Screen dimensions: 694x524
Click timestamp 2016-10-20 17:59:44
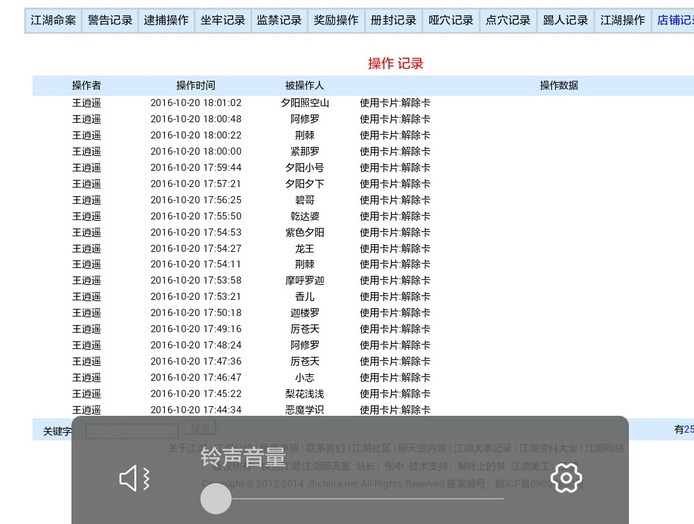tap(196, 168)
